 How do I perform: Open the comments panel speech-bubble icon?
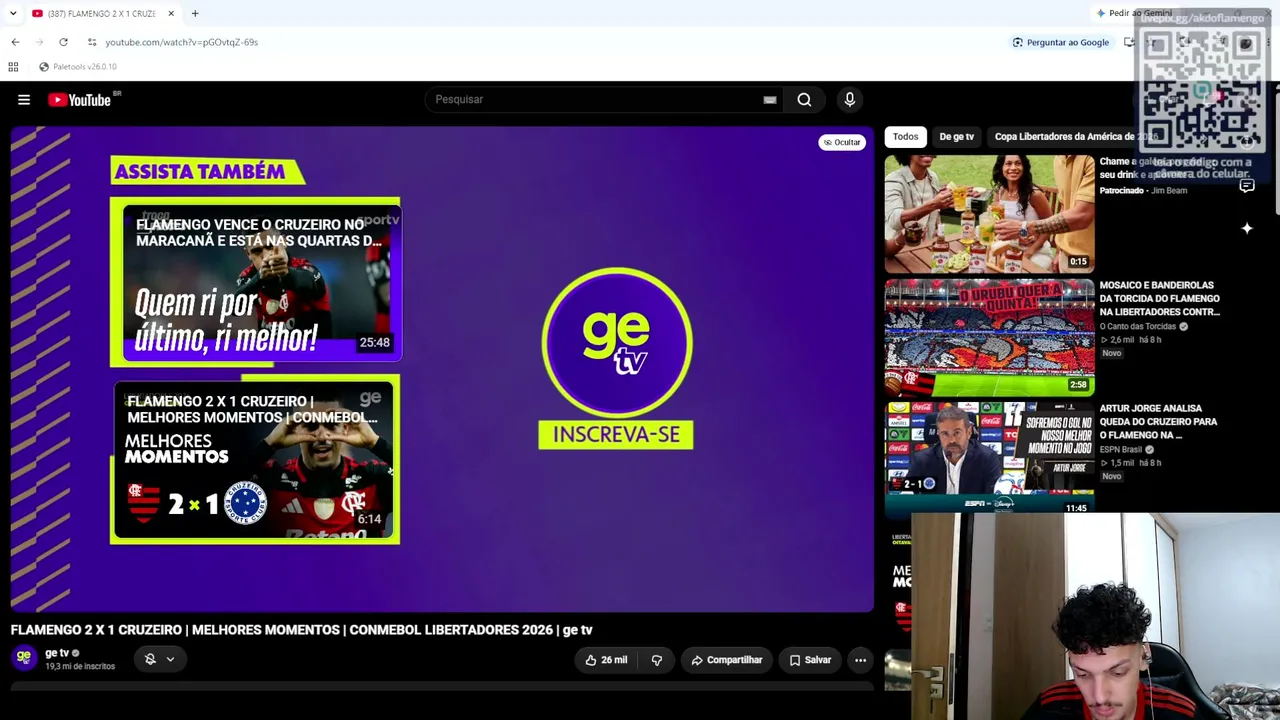(x=1247, y=186)
